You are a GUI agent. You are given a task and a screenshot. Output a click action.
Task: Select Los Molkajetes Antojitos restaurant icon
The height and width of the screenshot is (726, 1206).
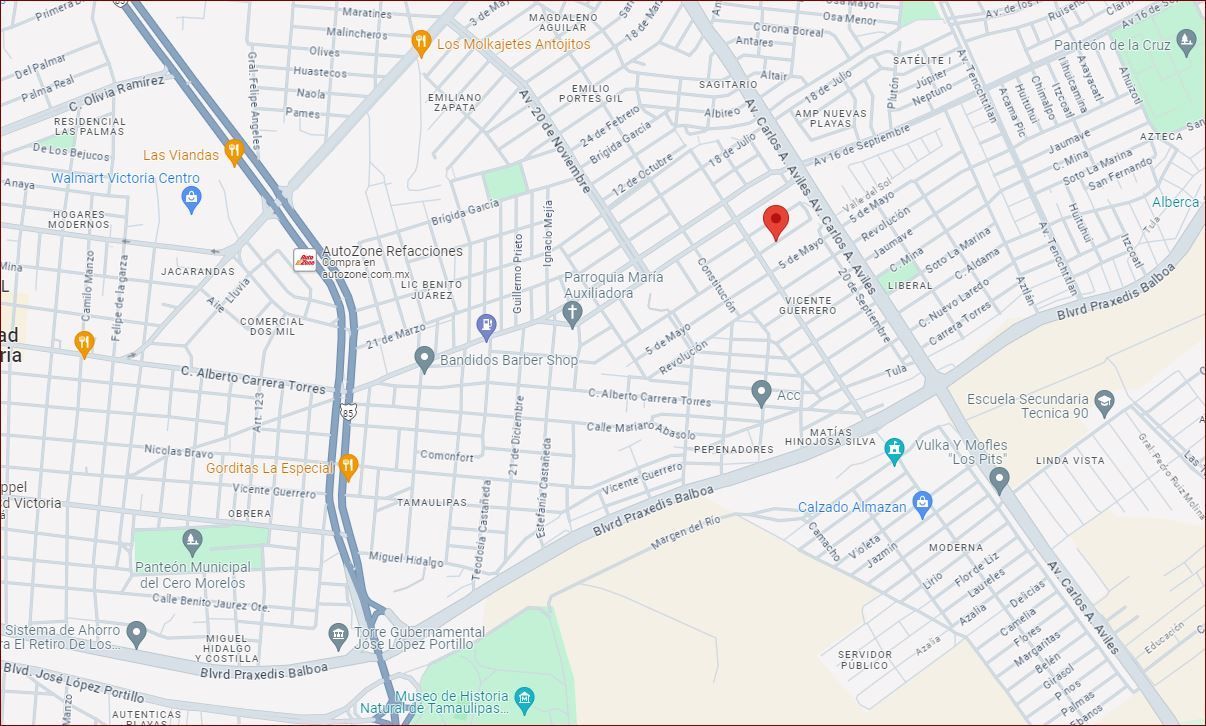click(421, 43)
